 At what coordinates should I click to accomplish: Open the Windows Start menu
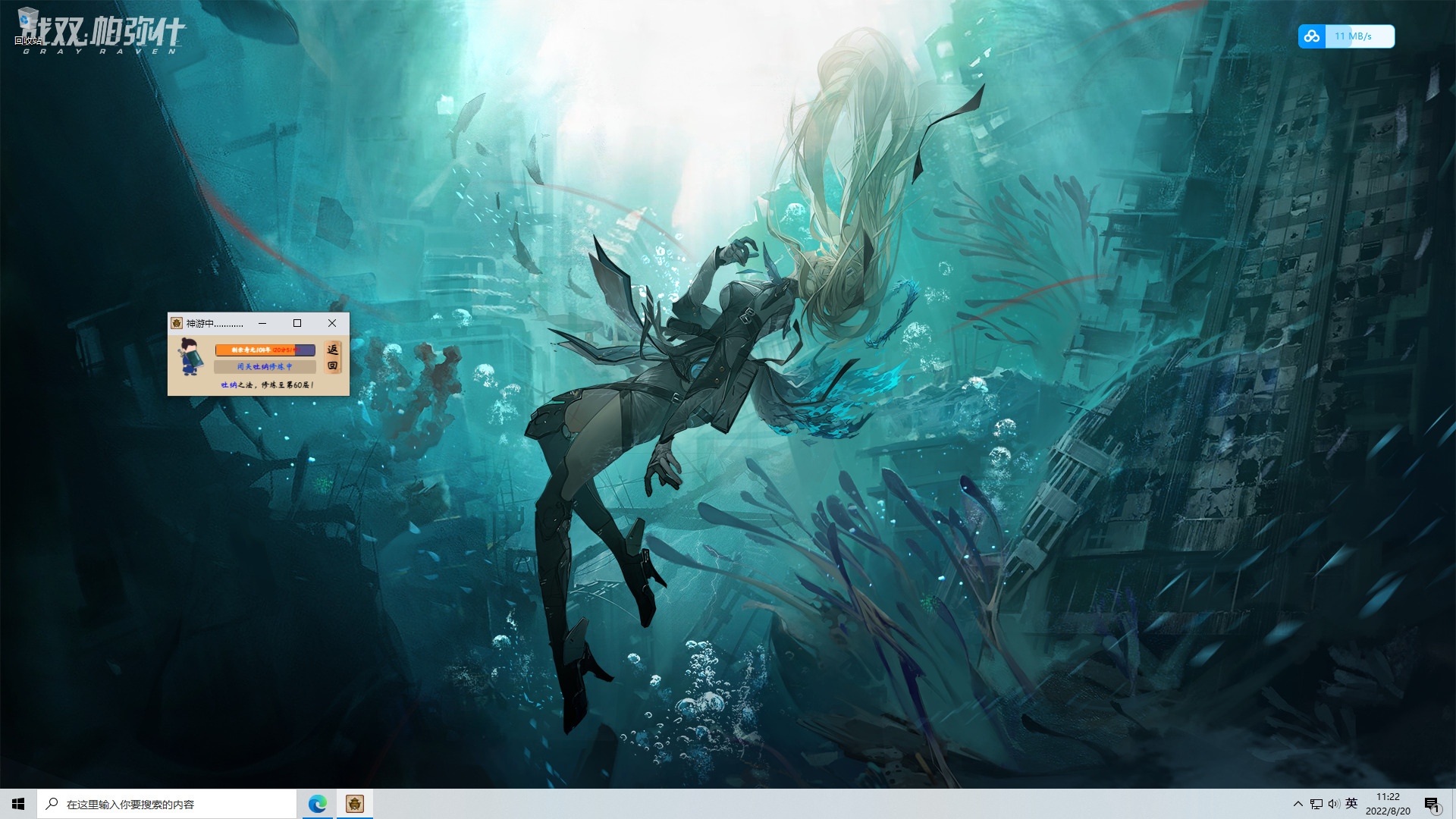coord(18,804)
